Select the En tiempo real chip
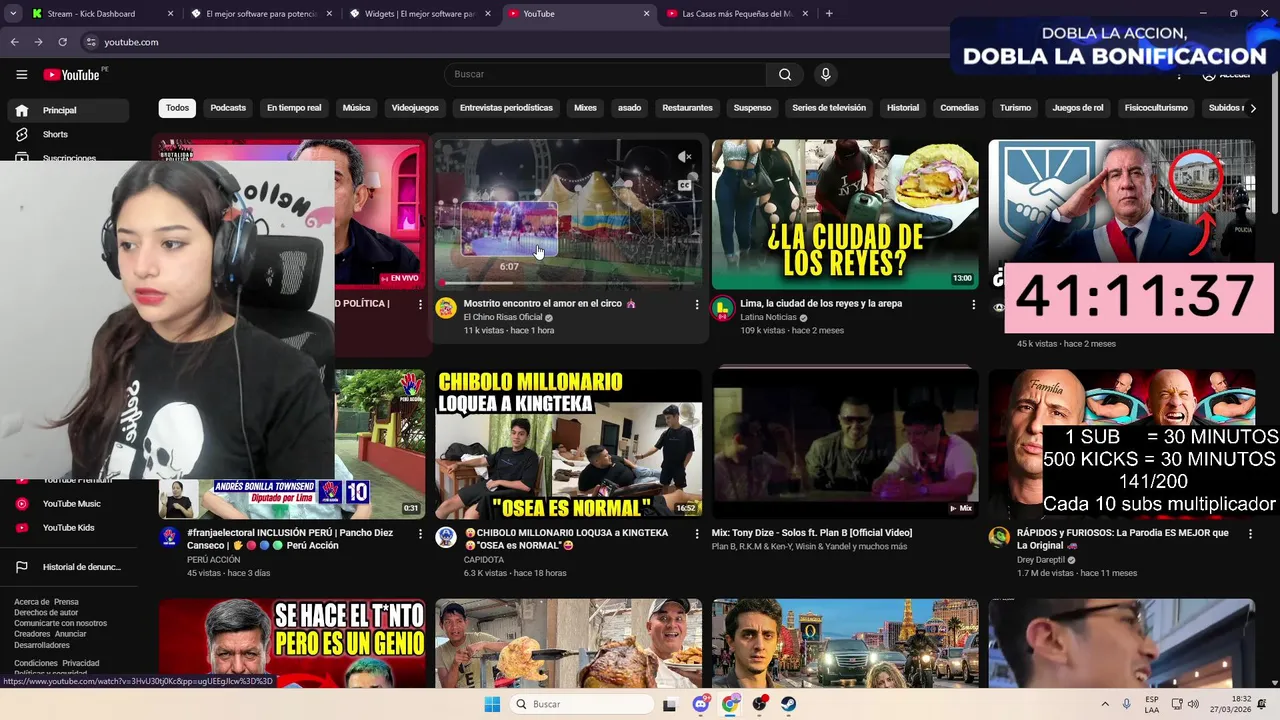Viewport: 1280px width, 720px height. pos(294,108)
